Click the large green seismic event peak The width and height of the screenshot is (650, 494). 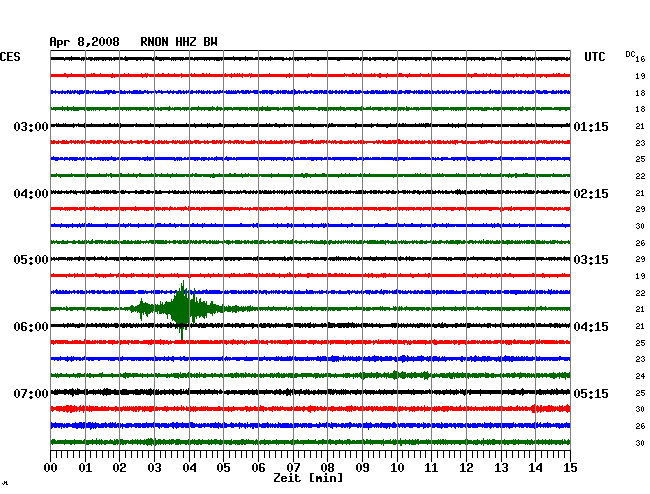coord(182,309)
